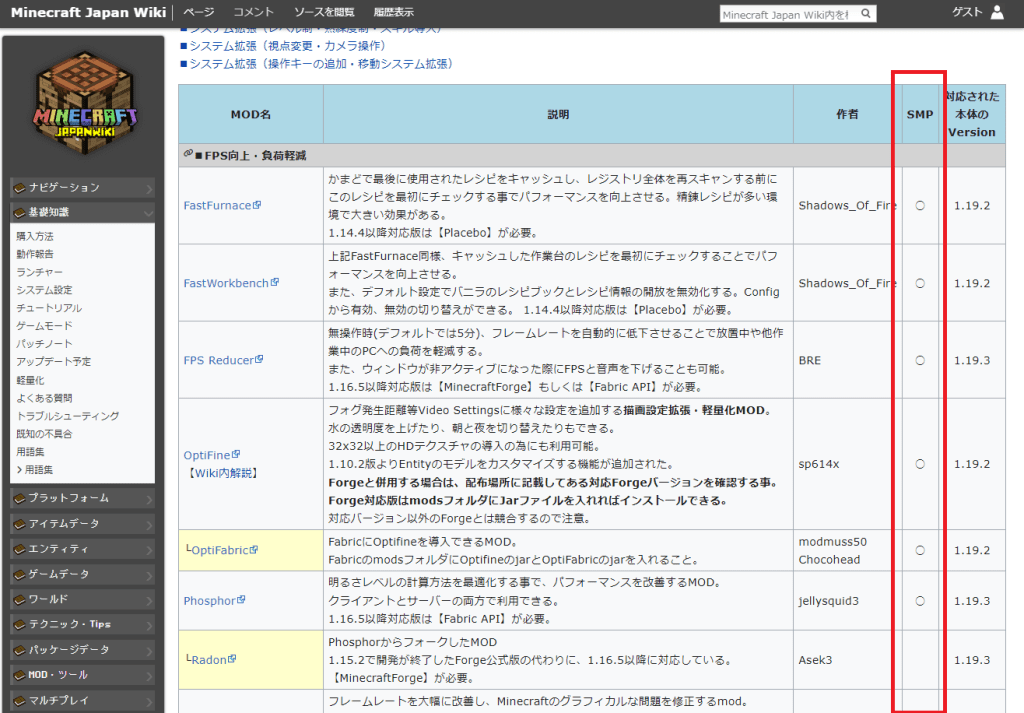Open アップデート予定 in the sidebar
The image size is (1024, 713).
click(x=54, y=361)
